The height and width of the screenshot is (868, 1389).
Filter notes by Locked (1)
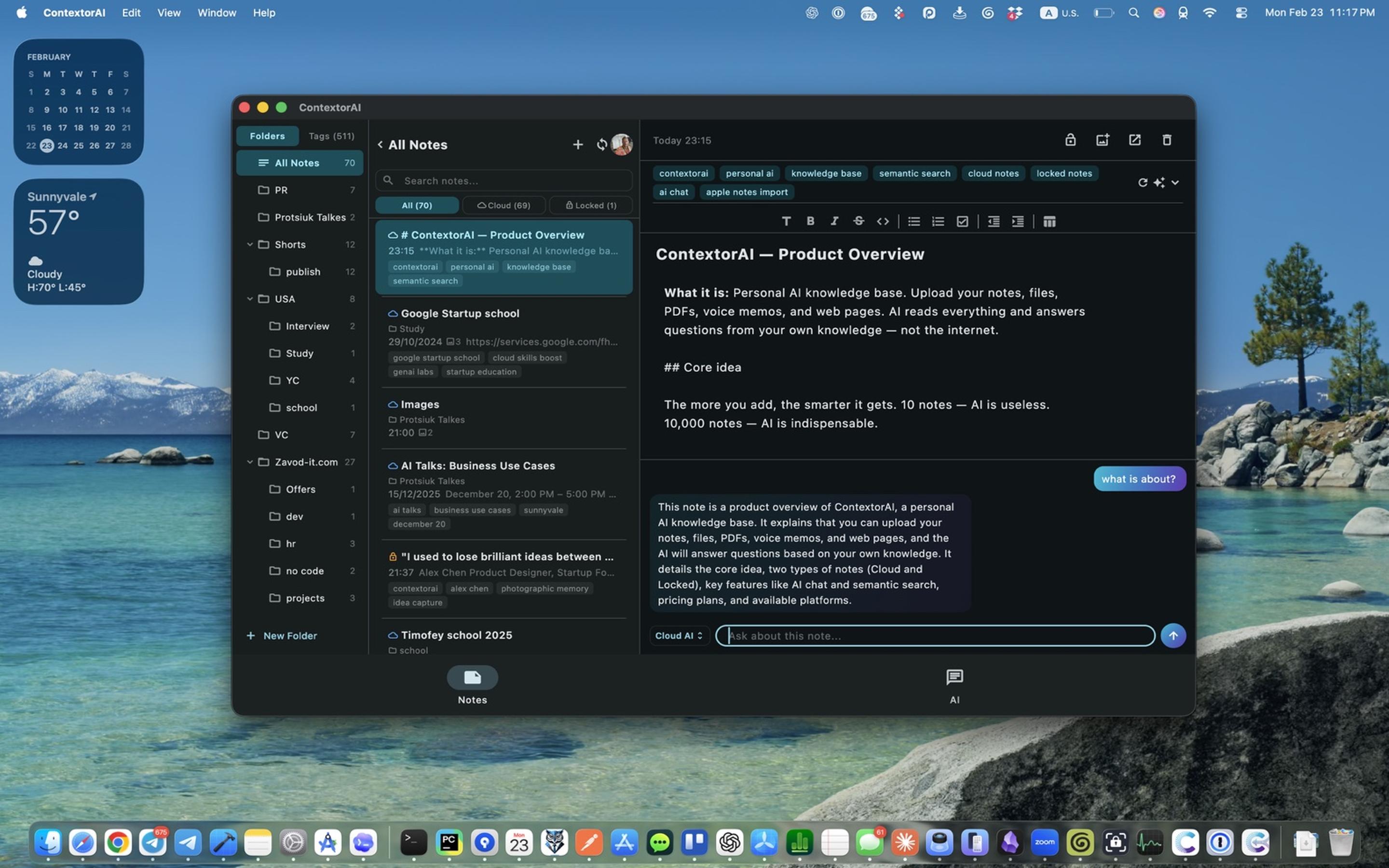591,205
